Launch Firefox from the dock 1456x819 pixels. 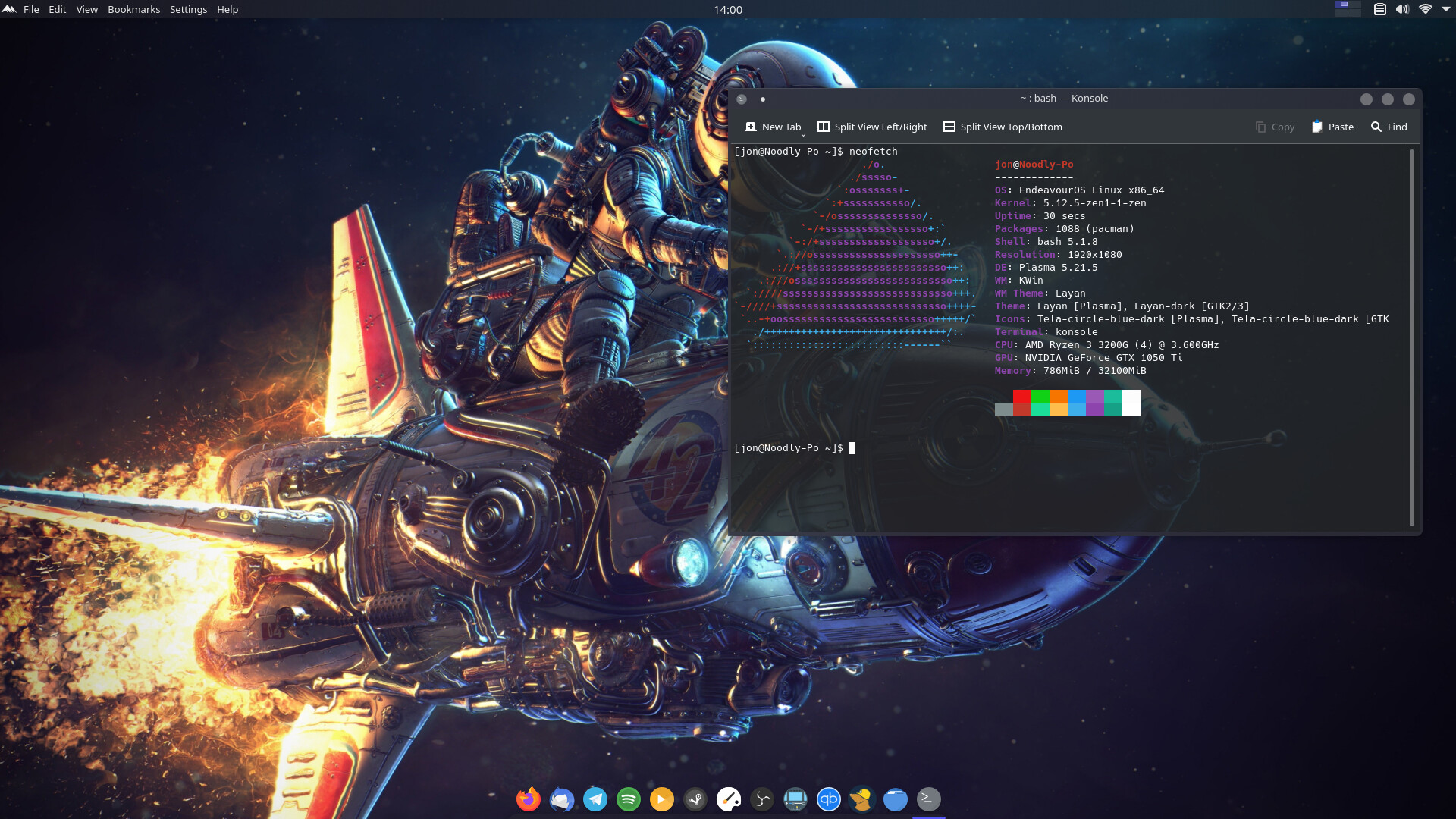(529, 799)
